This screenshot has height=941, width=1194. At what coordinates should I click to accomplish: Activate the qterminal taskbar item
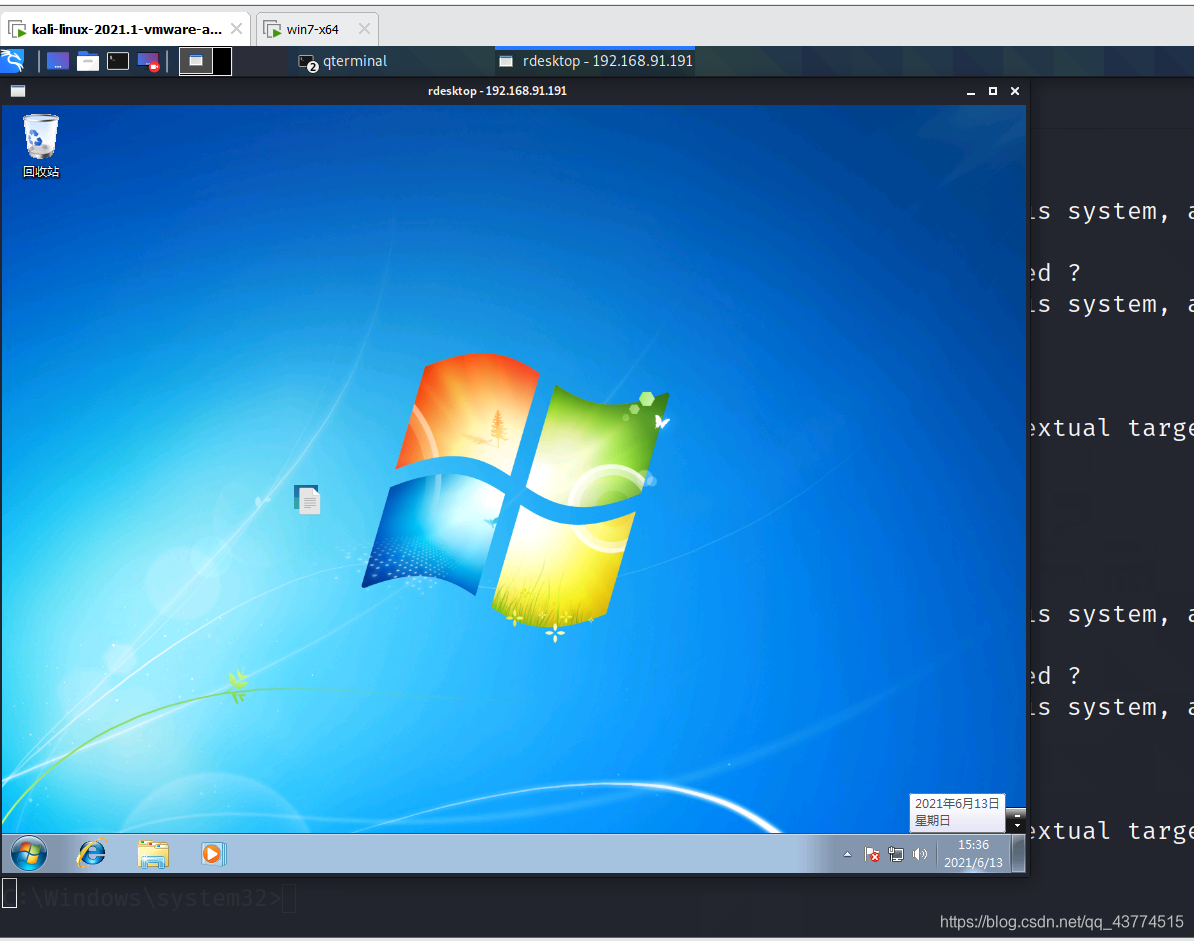point(343,62)
